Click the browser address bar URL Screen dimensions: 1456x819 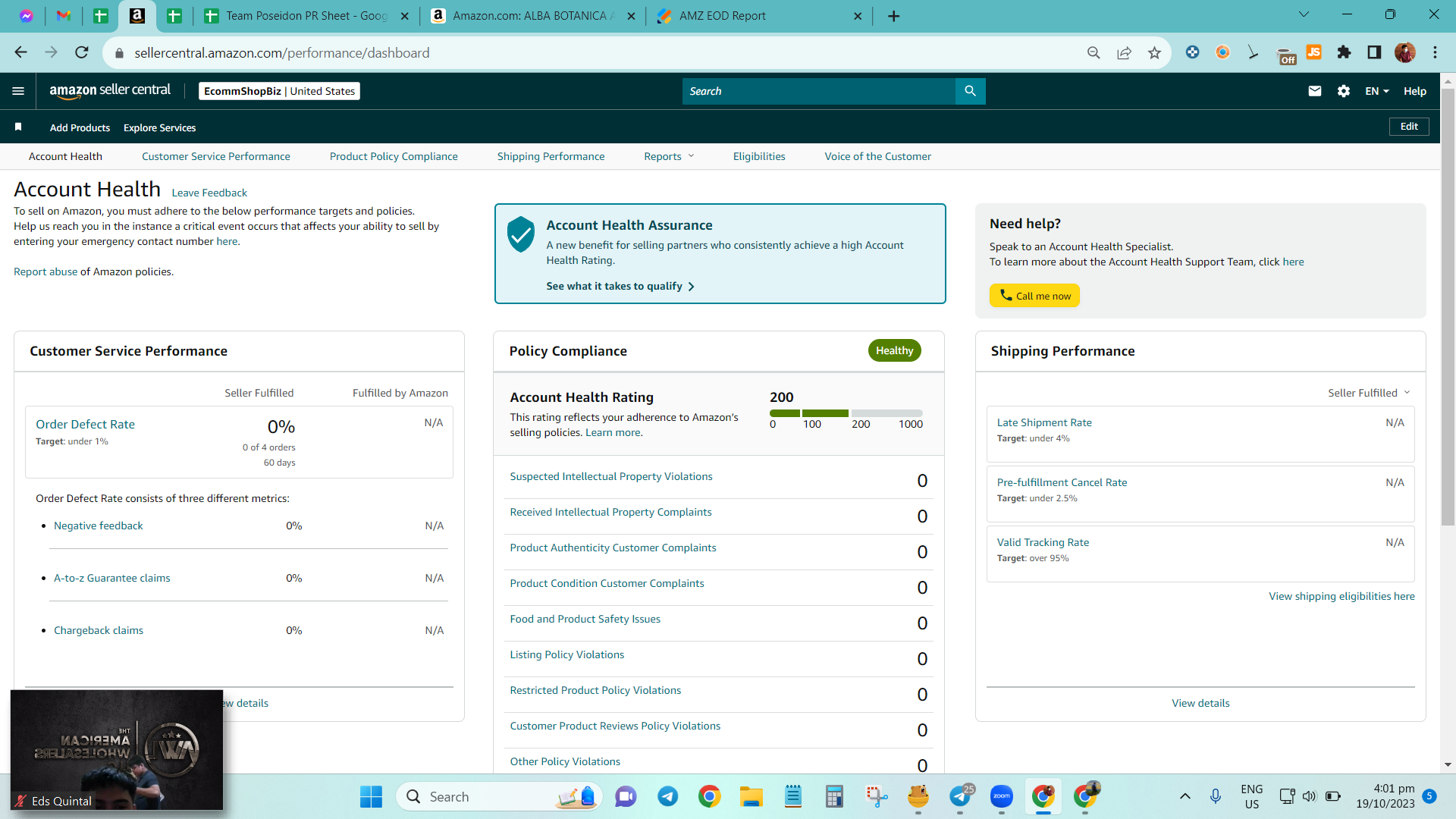pos(282,53)
